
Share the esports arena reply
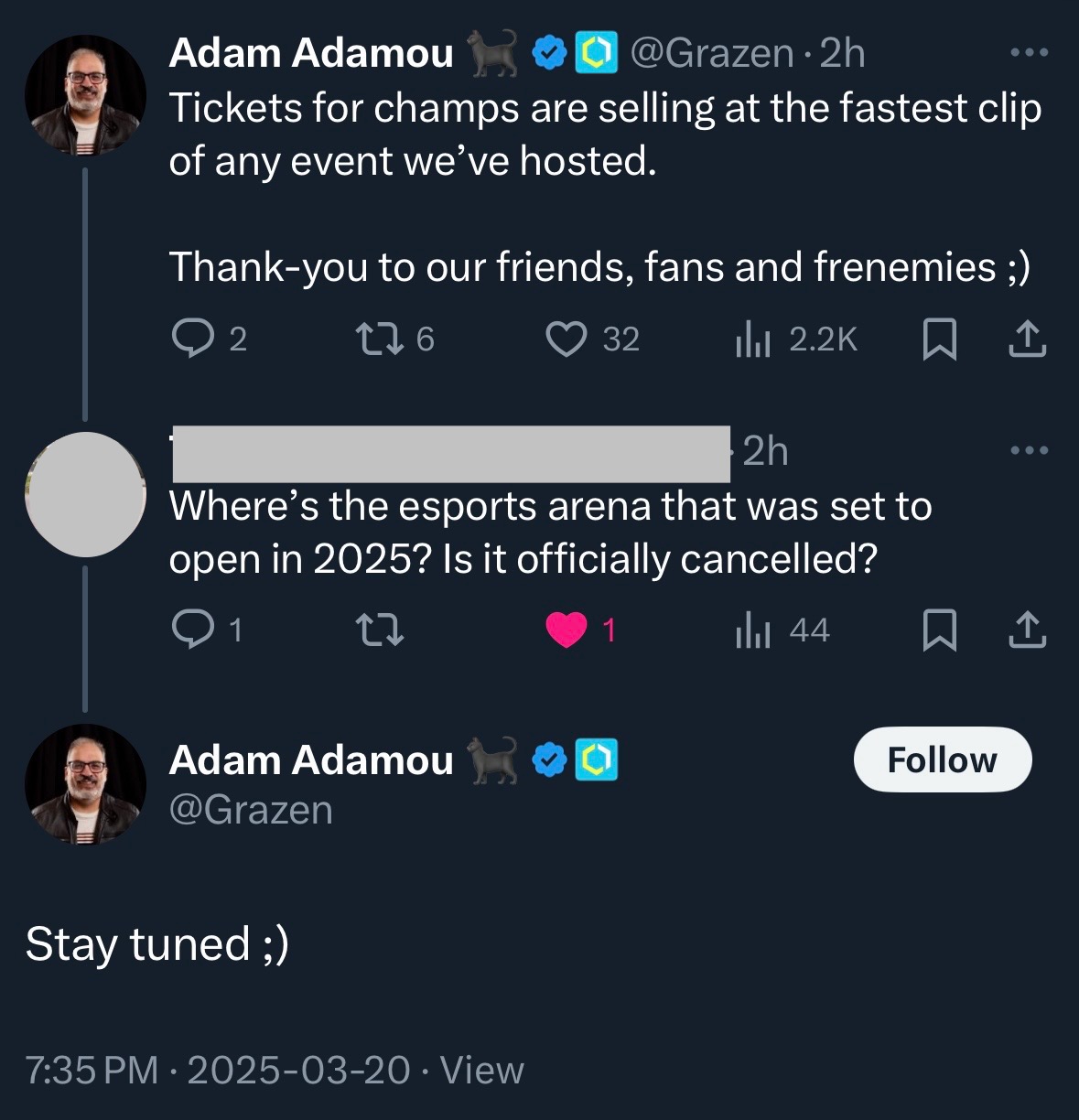point(1027,630)
